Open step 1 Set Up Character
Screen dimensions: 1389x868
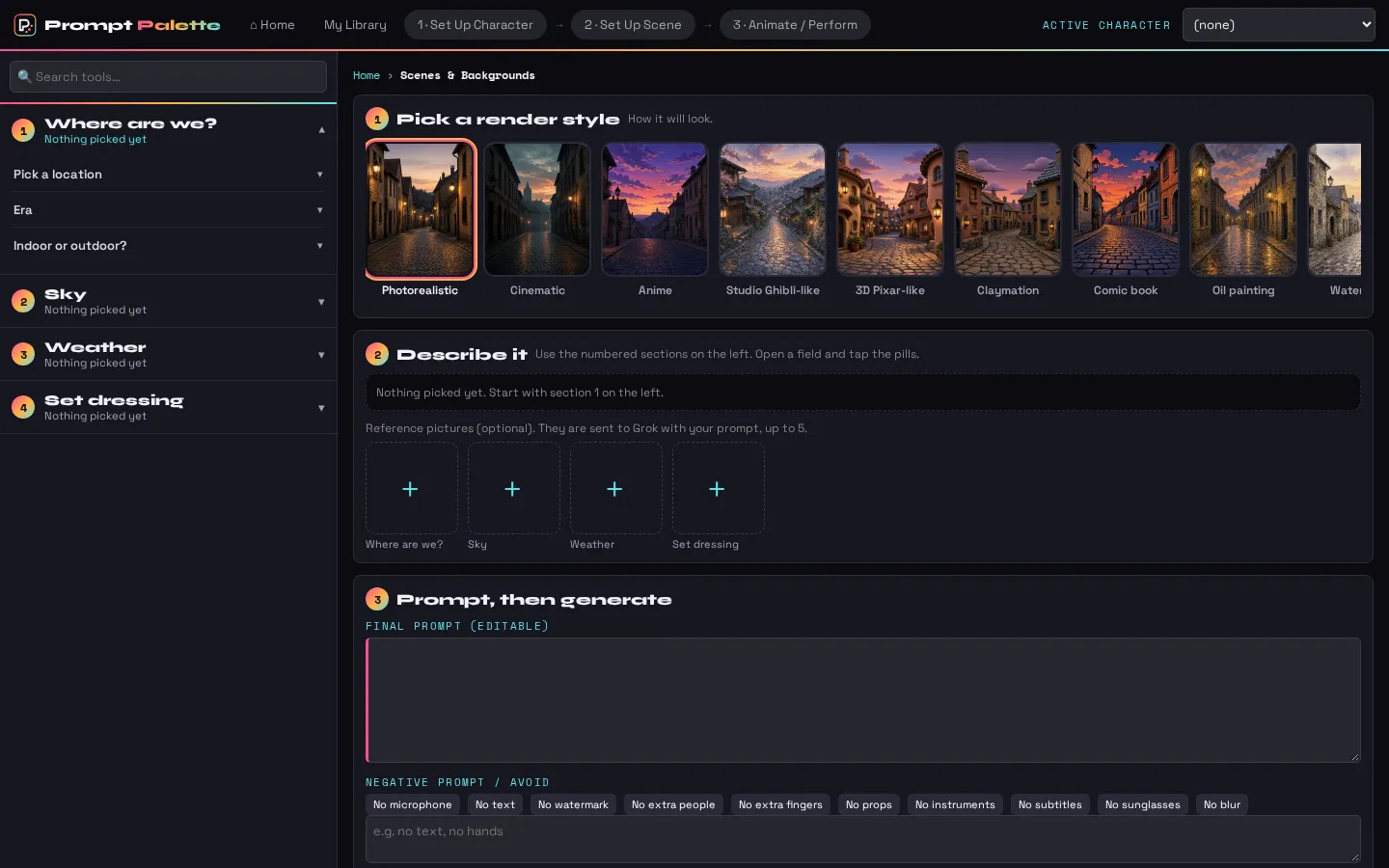click(x=476, y=25)
